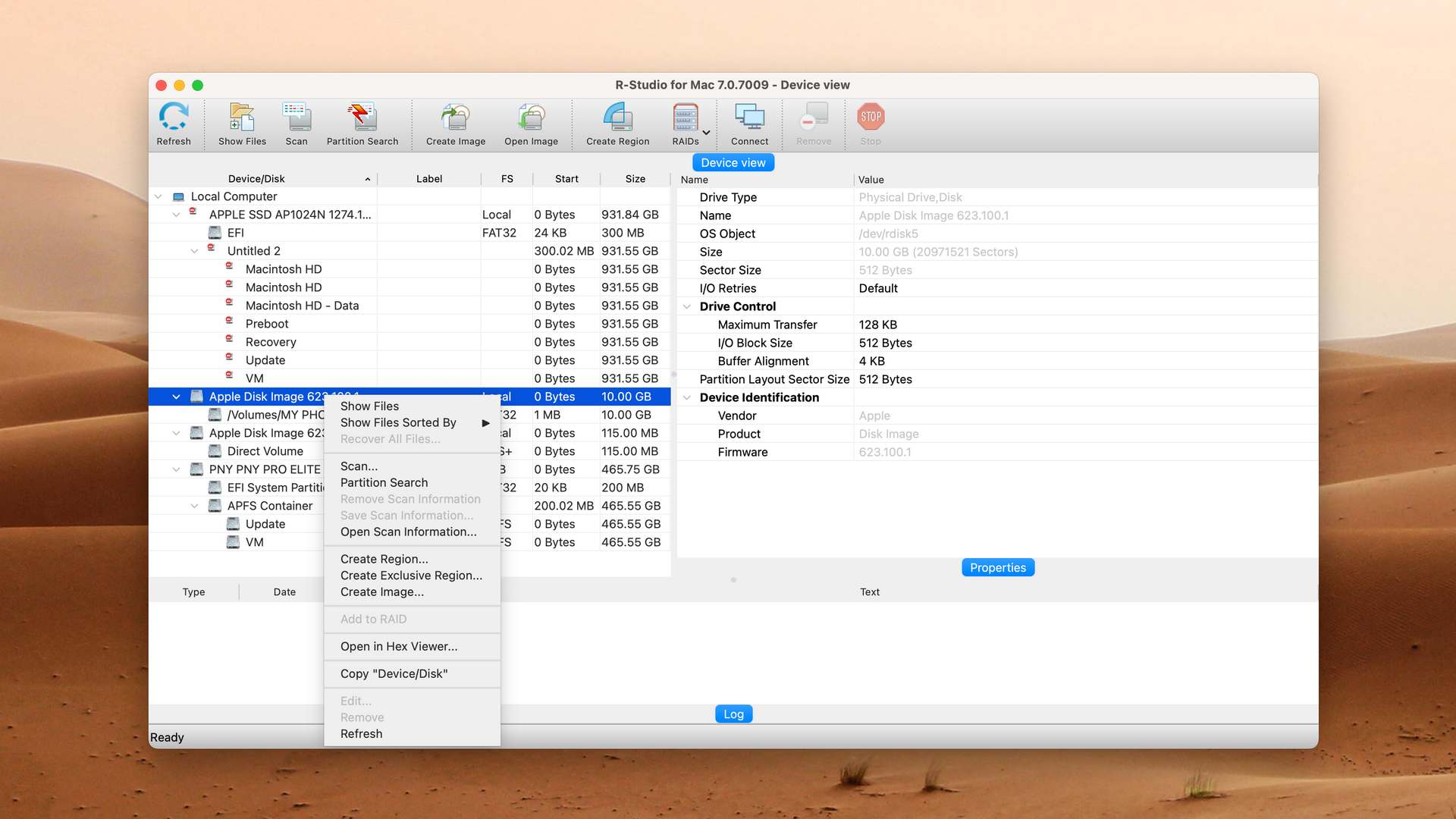
Task: Click the I/O Retries value Default
Action: click(x=878, y=288)
